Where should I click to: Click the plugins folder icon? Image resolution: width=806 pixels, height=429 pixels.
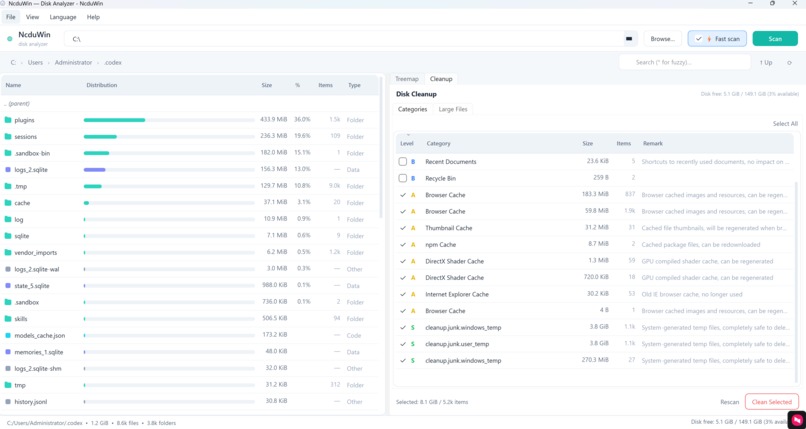8,120
